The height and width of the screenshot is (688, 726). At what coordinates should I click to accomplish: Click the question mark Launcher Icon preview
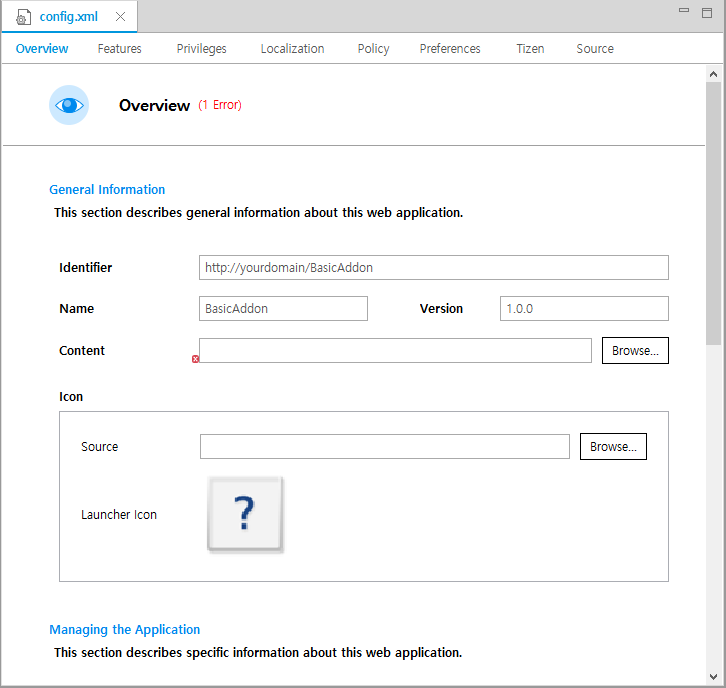[245, 514]
